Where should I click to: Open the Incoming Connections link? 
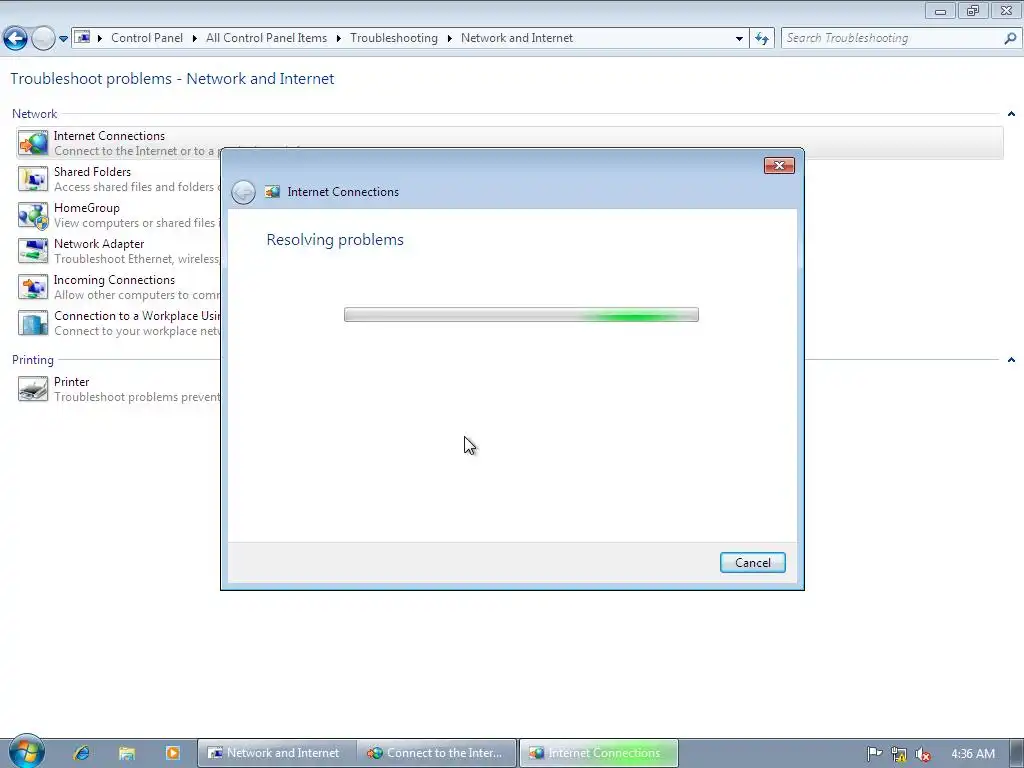pyautogui.click(x=114, y=280)
